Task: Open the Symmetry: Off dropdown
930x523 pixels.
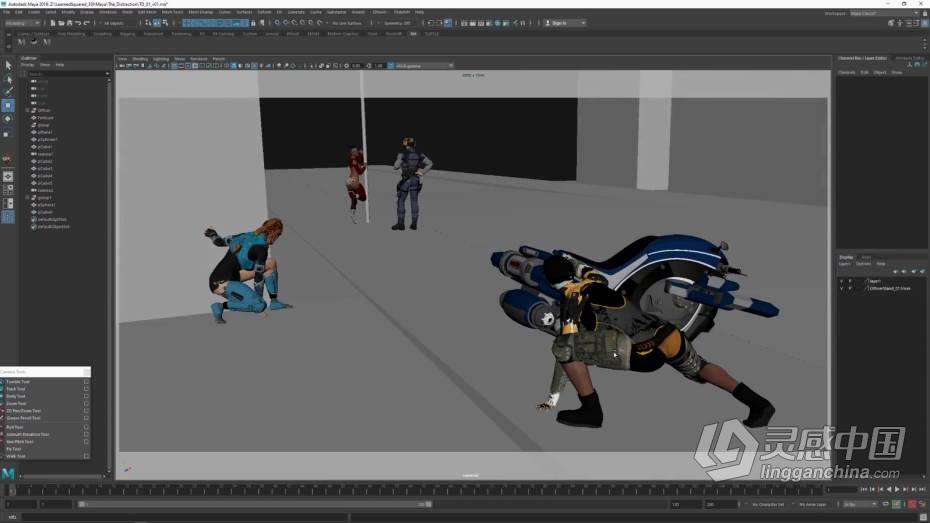Action: pyautogui.click(x=397, y=23)
